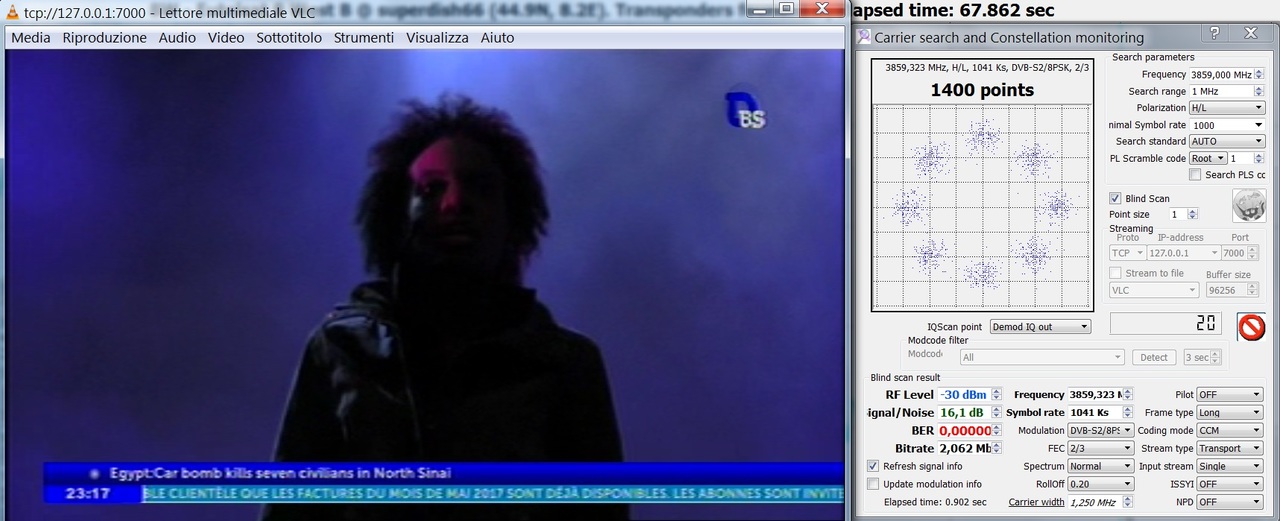Open the Video menu in VLC
Screen dimensions: 1280x521
226,38
